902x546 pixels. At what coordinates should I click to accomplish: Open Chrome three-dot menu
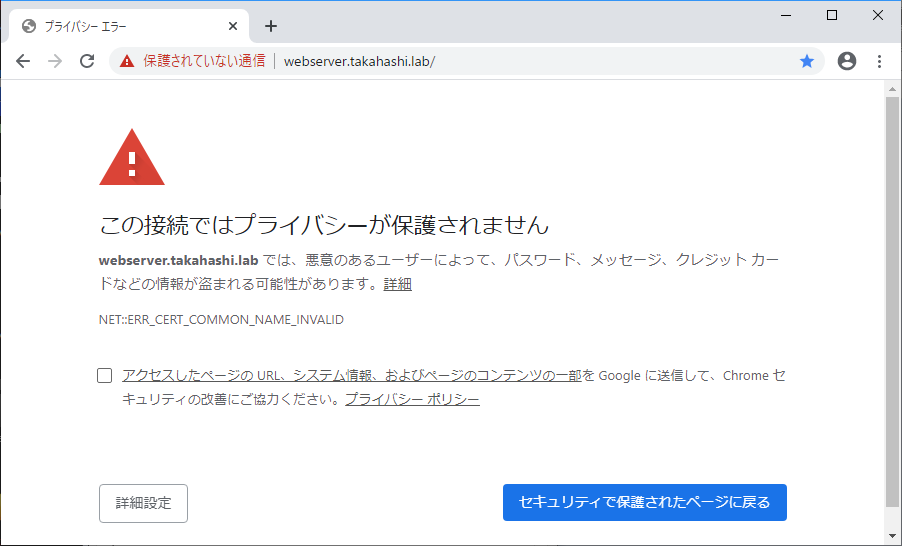[x=879, y=61]
